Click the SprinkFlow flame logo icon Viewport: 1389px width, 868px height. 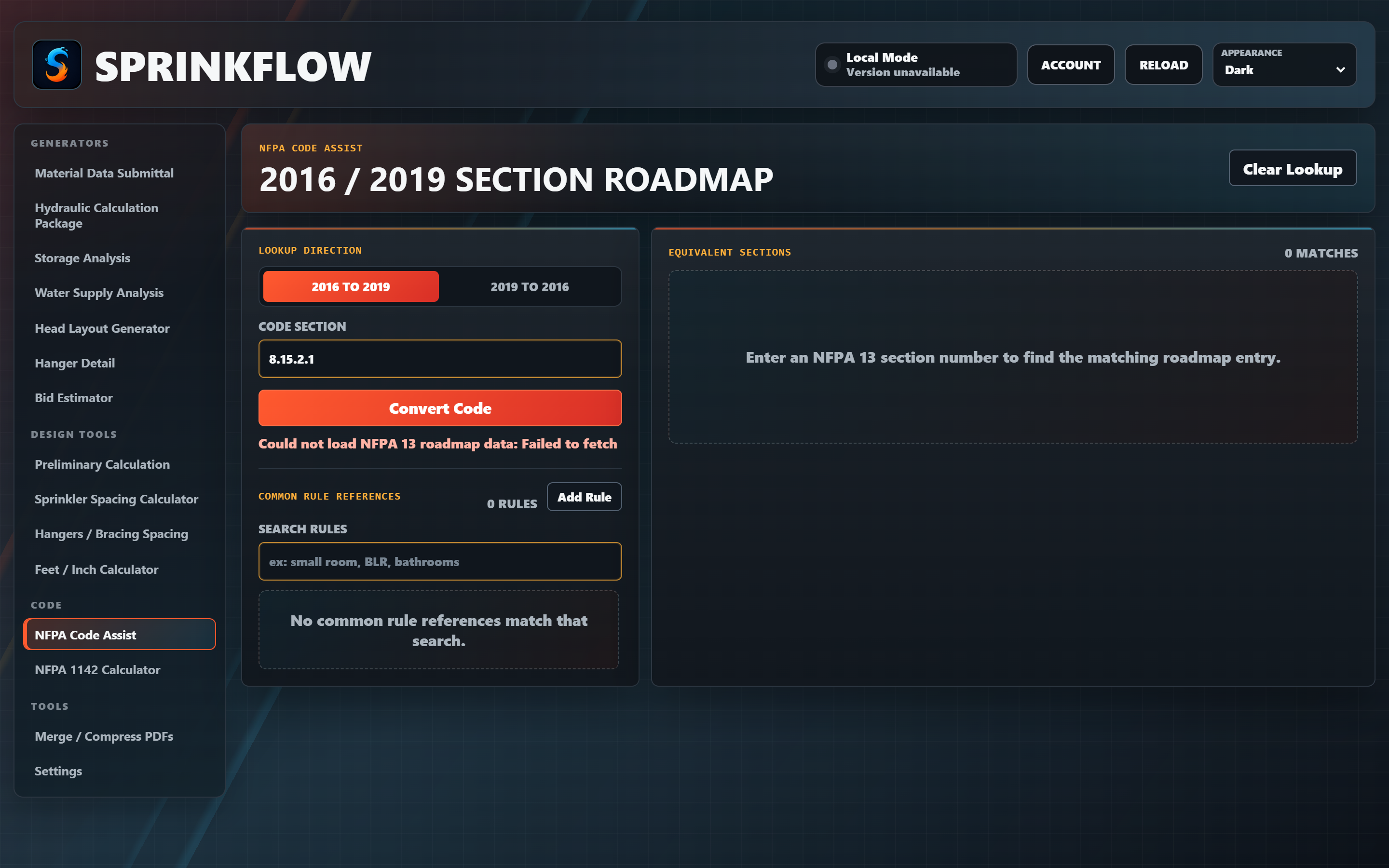pyautogui.click(x=56, y=65)
